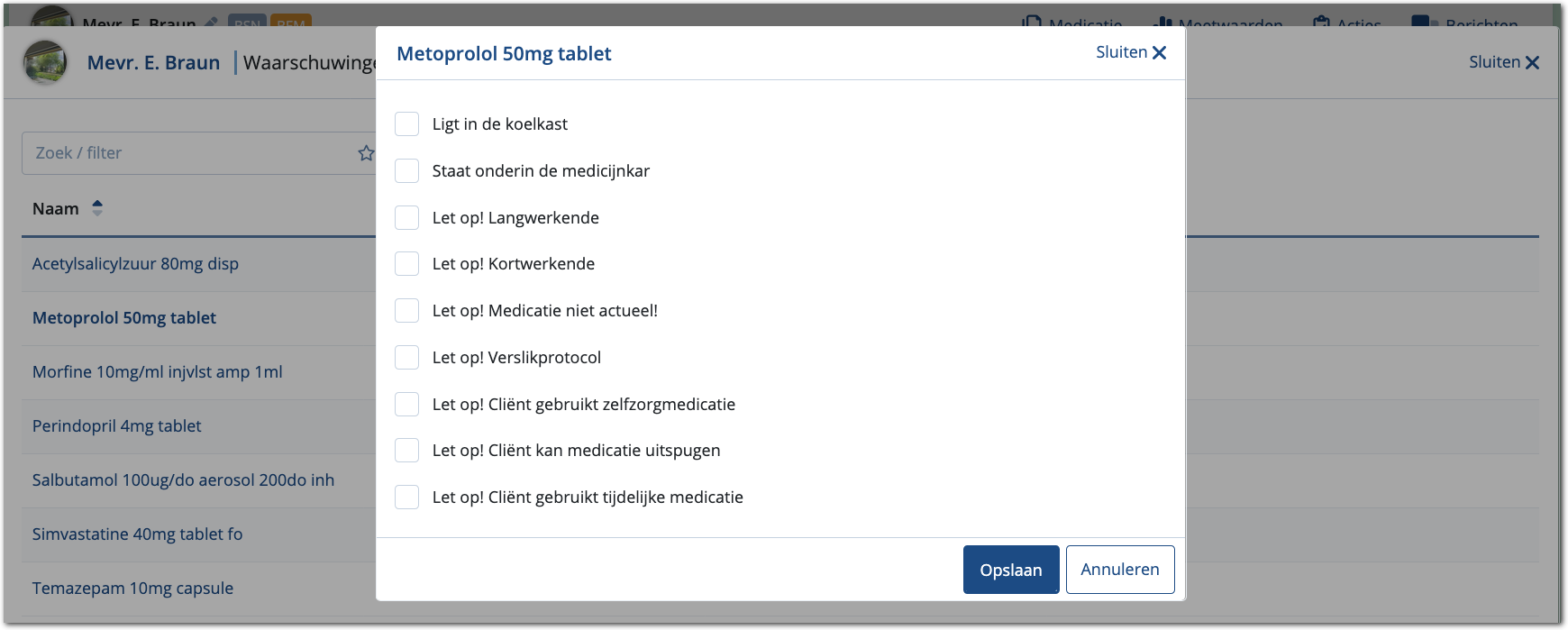The width and height of the screenshot is (1568, 630).
Task: Open Acetylsalicylzuur 80mg disp in the list
Action: click(x=135, y=264)
